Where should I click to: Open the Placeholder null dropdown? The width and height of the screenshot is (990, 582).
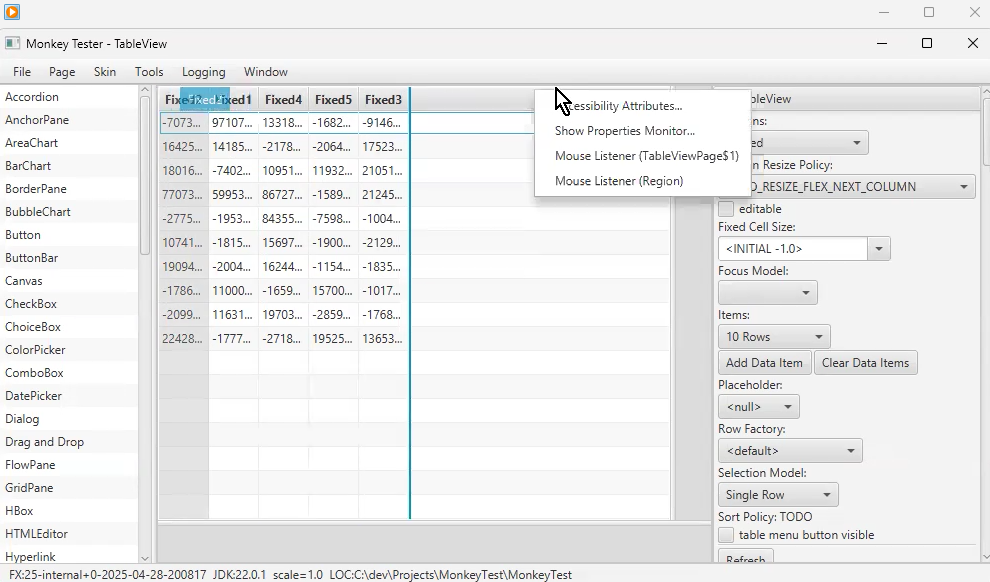[758, 407]
